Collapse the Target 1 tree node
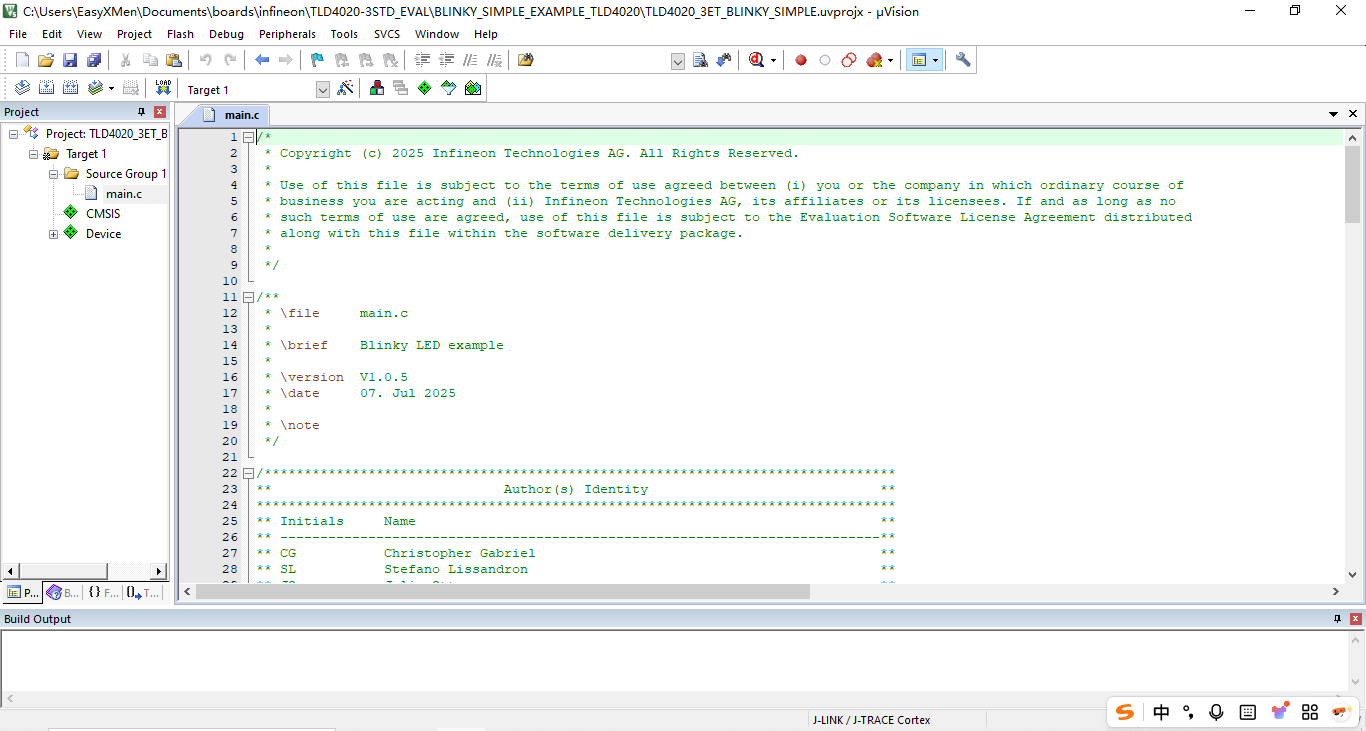Image resolution: width=1366 pixels, height=731 pixels. 33,154
